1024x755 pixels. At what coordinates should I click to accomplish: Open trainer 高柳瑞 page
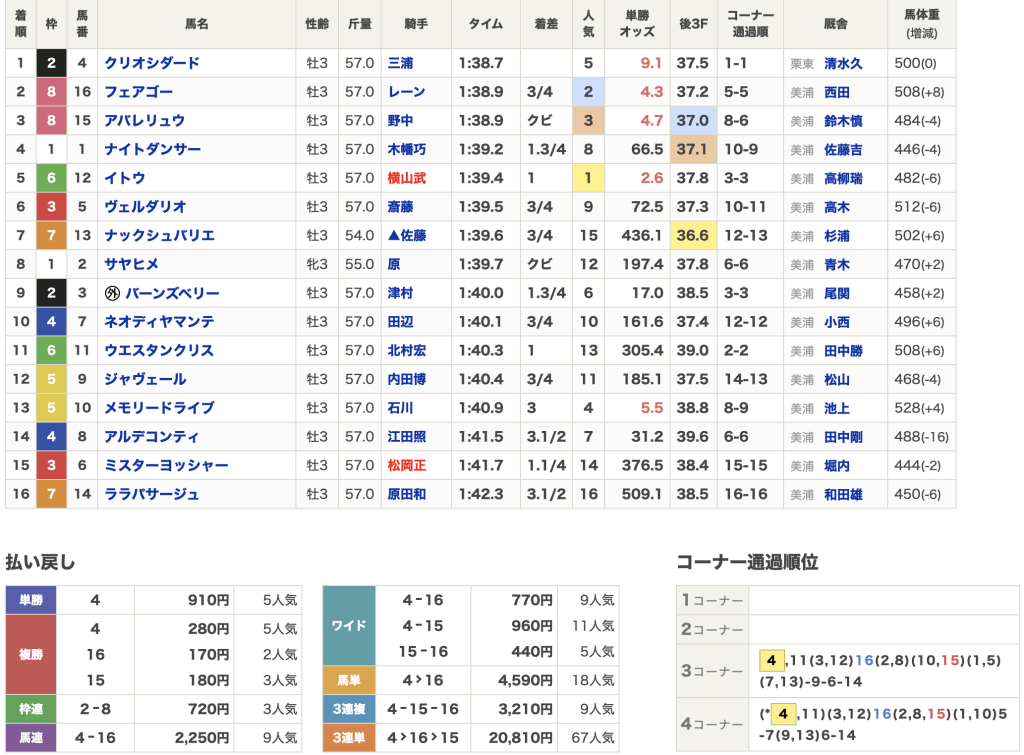pyautogui.click(x=843, y=179)
